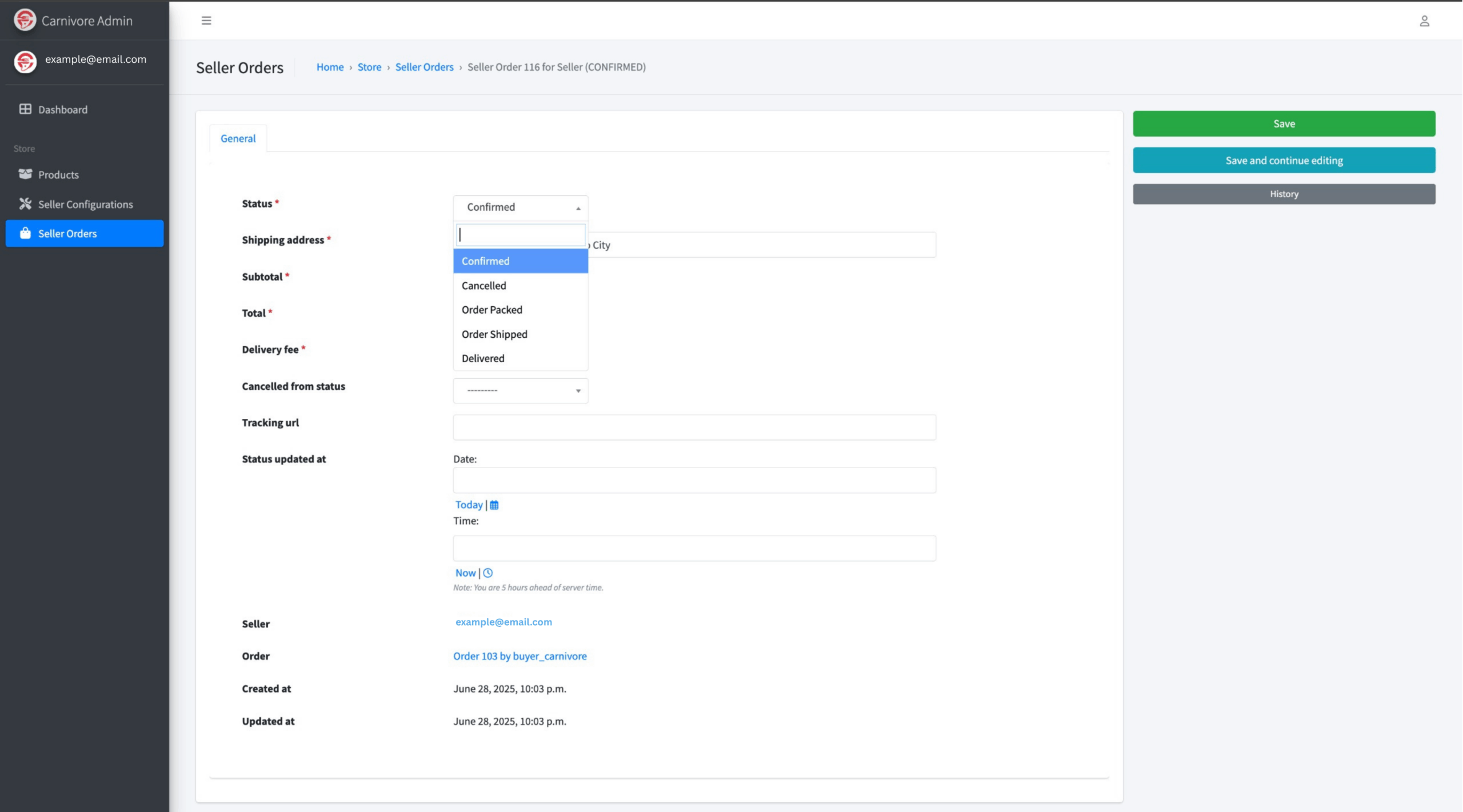Switch to the General tab

(x=238, y=138)
